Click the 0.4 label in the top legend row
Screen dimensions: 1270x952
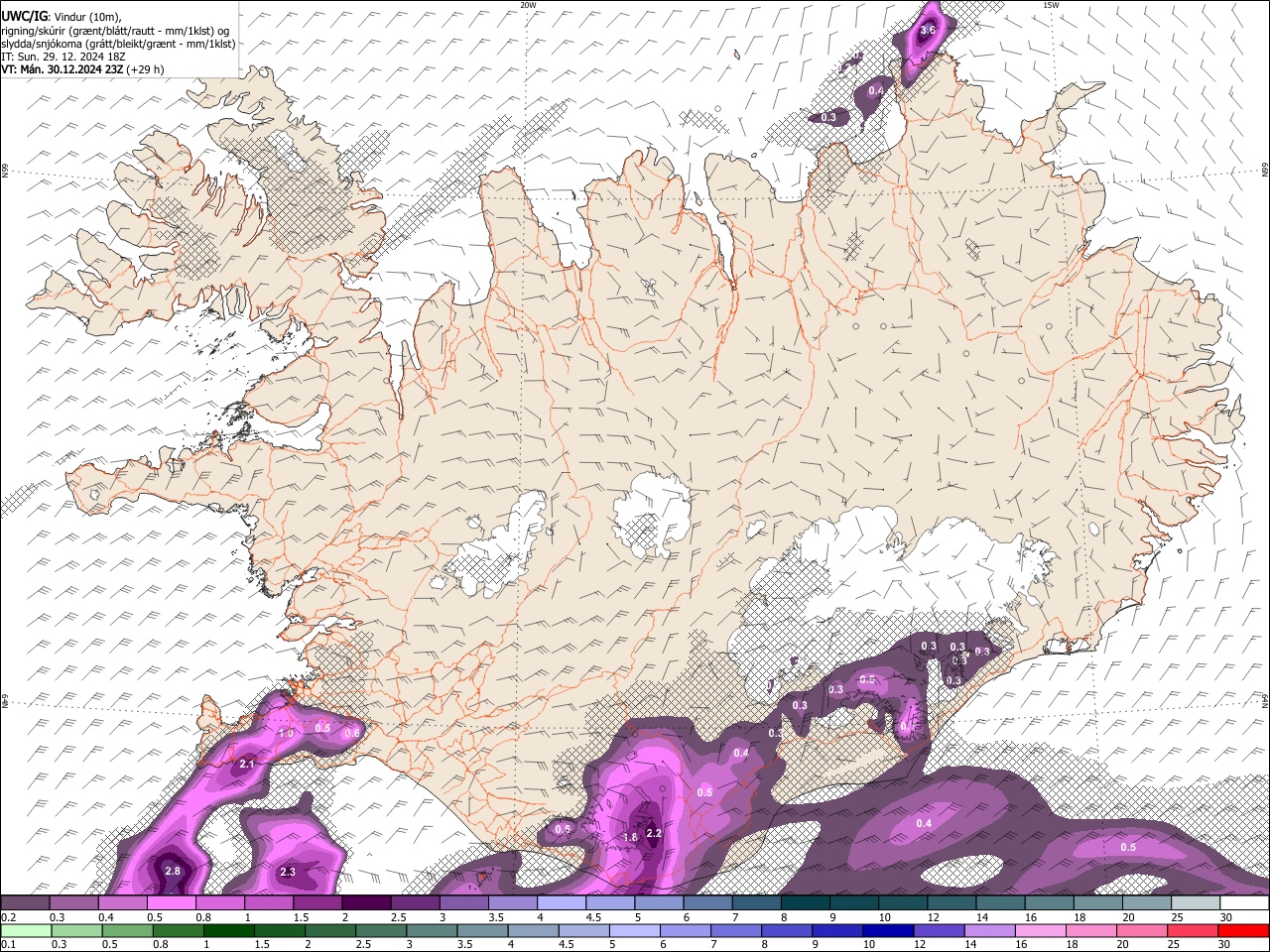tap(106, 917)
